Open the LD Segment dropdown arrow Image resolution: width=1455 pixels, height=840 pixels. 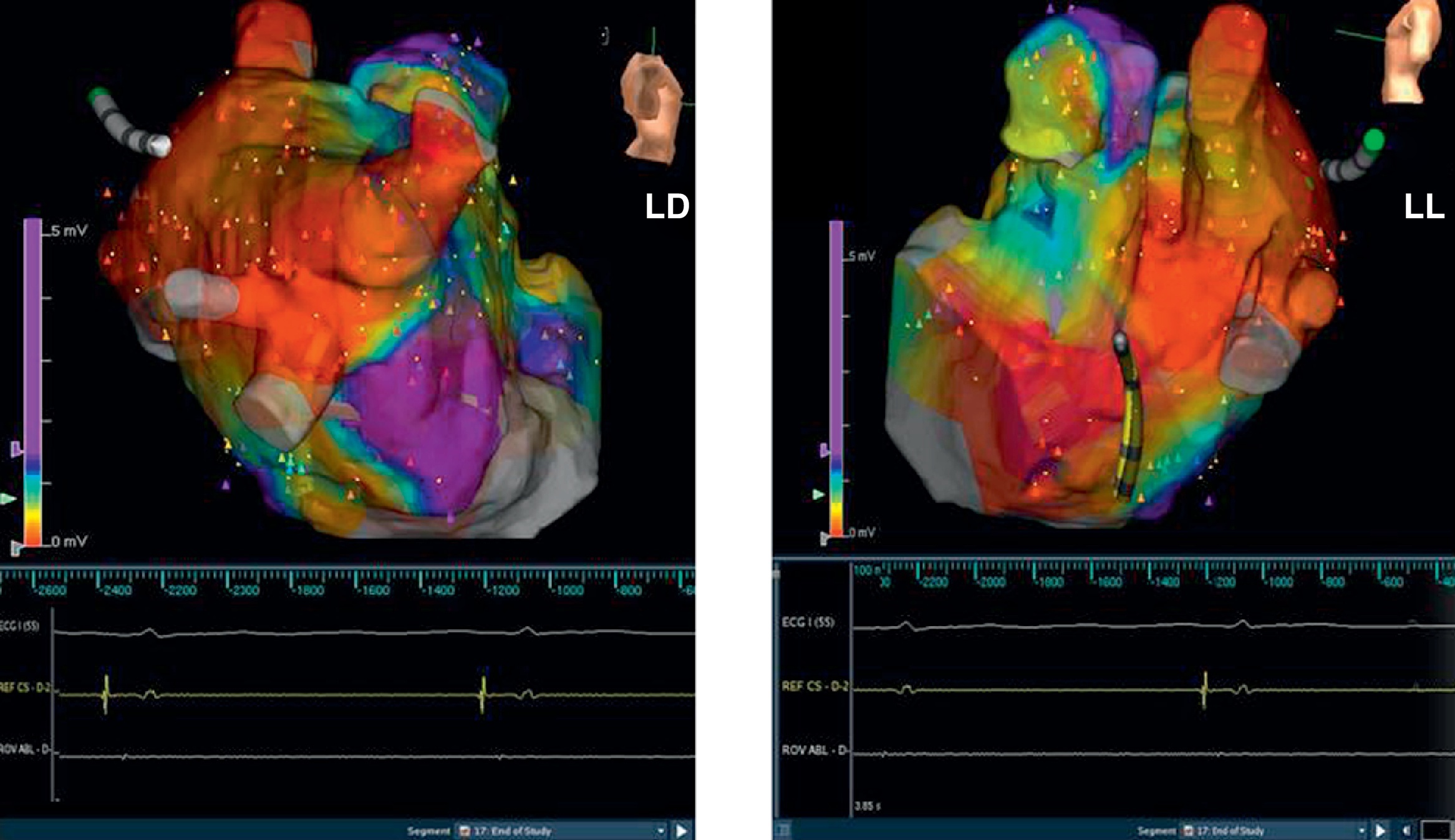click(660, 831)
